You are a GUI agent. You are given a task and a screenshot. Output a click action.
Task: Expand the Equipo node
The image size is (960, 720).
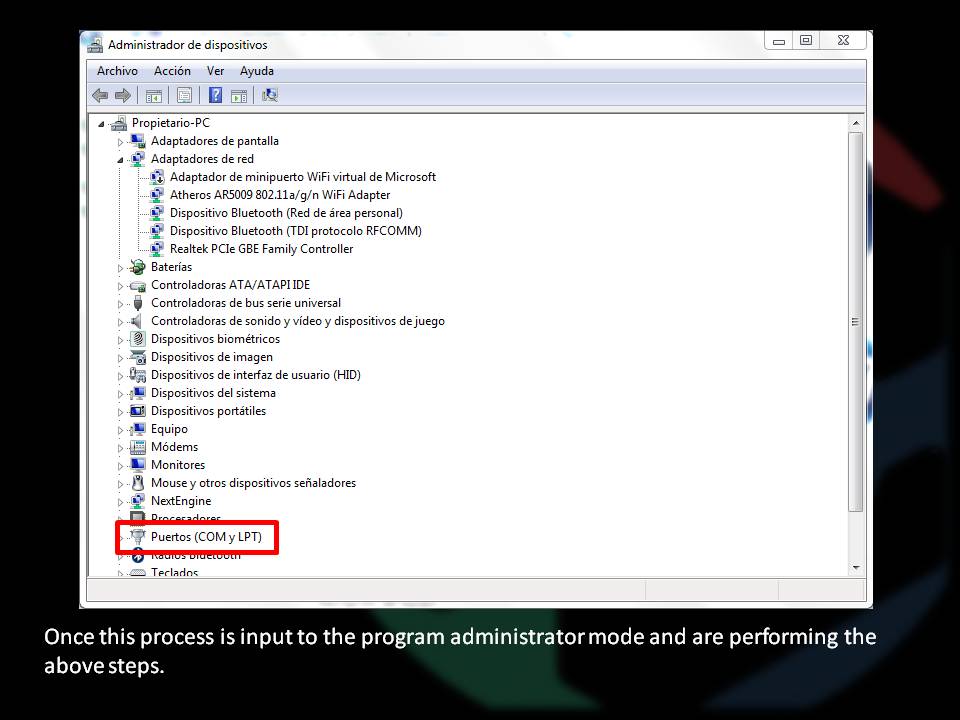120,430
